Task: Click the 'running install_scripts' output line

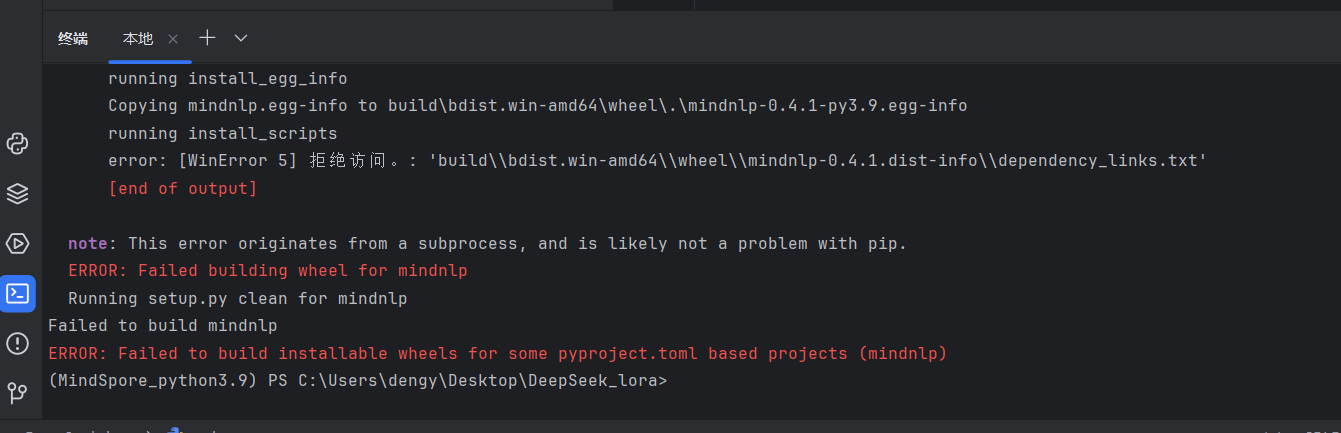Action: 222,133
